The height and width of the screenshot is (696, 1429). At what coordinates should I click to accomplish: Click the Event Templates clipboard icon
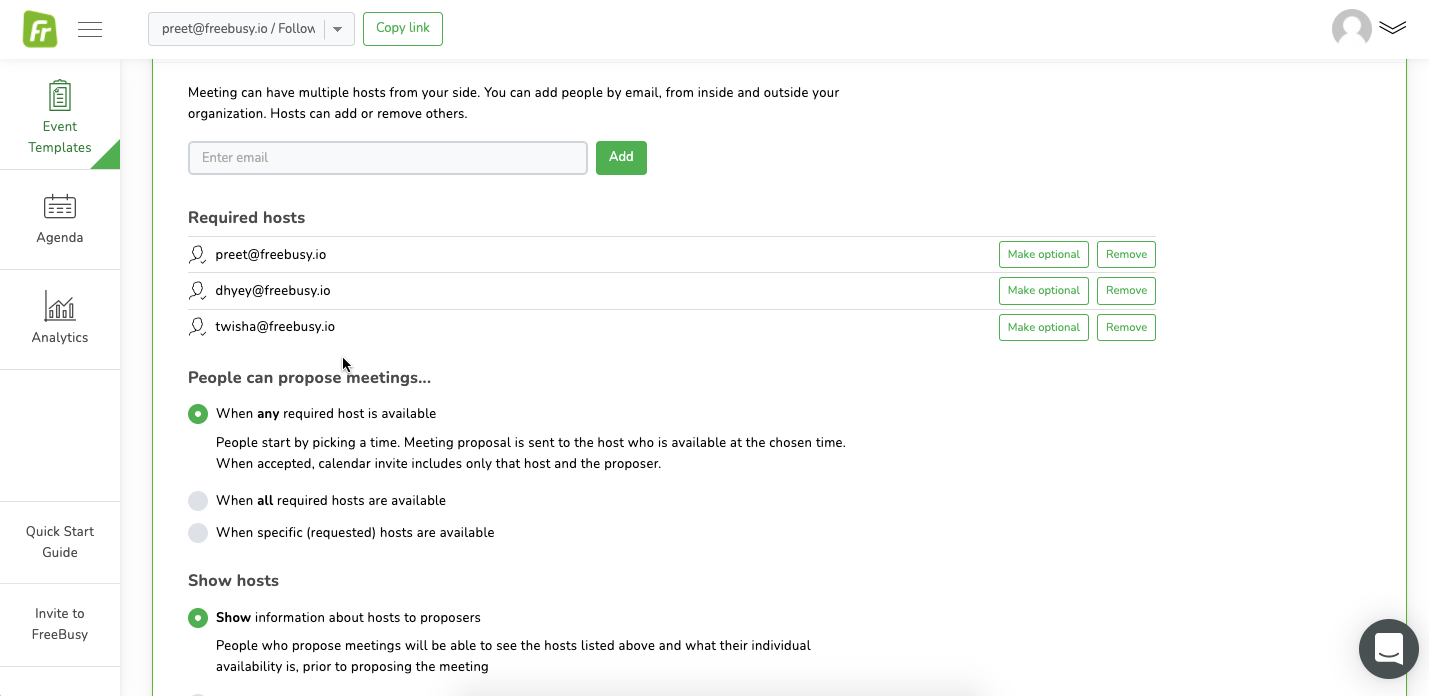[60, 96]
